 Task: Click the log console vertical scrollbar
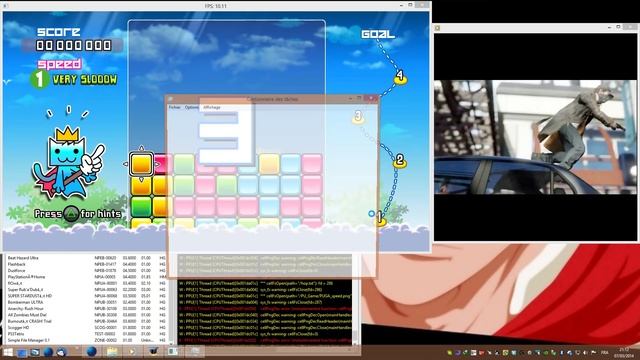pos(355,299)
